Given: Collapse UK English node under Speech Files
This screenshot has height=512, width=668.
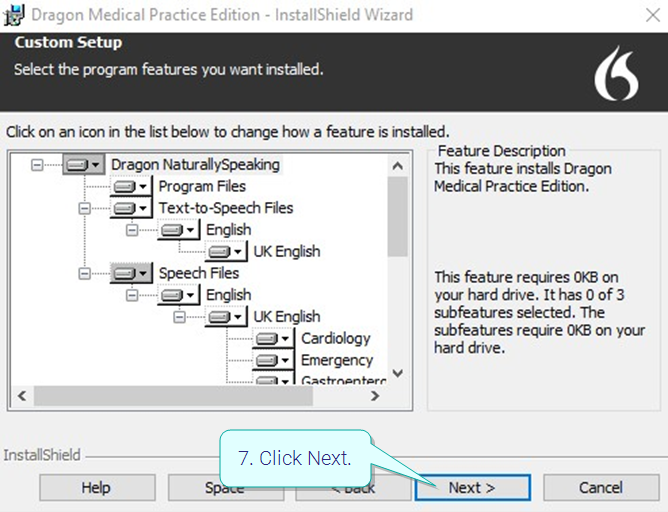Looking at the screenshot, I should point(179,317).
